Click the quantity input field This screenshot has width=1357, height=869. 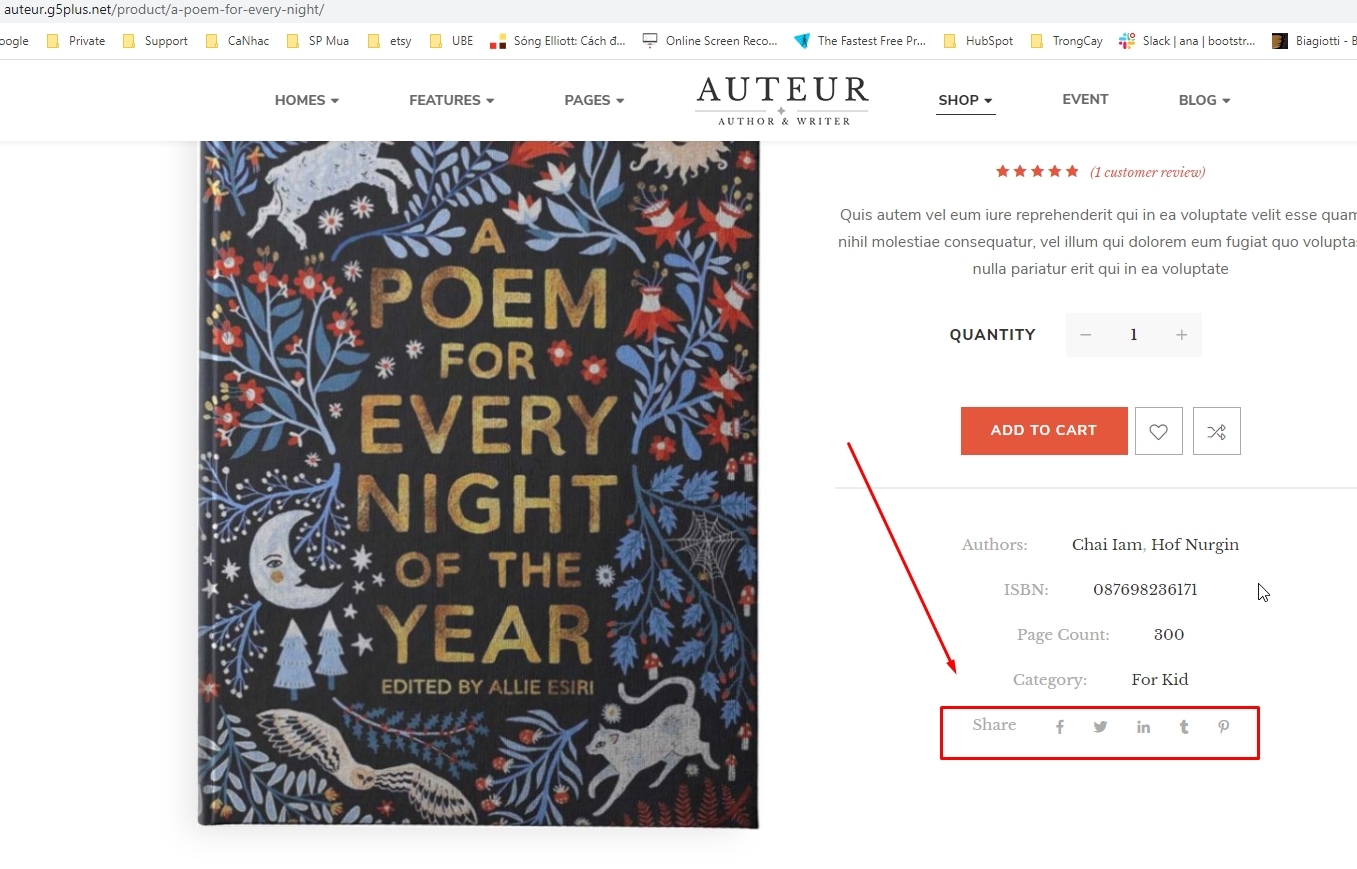(1133, 335)
